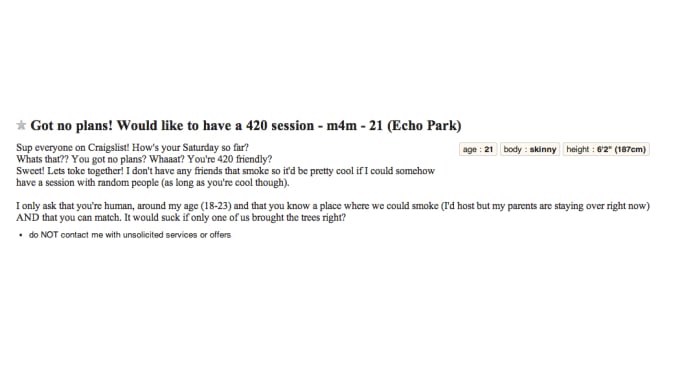Click the 'body : skinny' attribute tag
This screenshot has height=369, width=680.
pyautogui.click(x=530, y=149)
